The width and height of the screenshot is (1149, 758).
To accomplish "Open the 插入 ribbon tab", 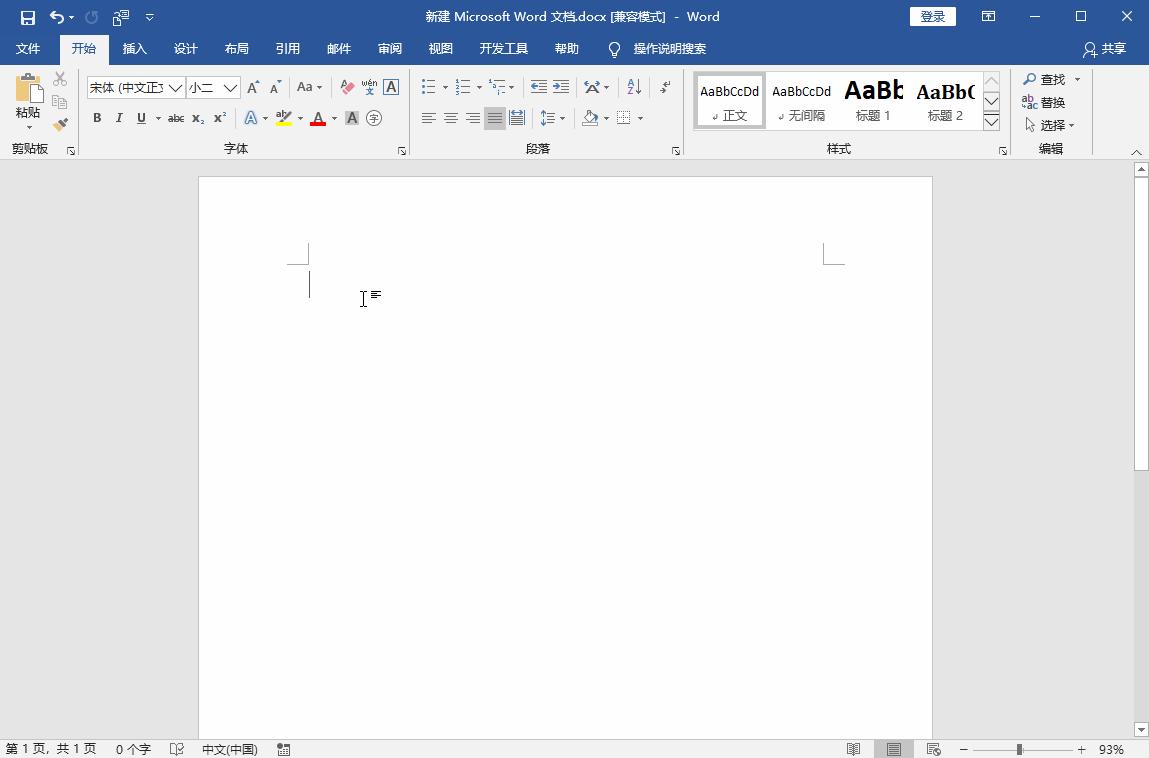I will [134, 49].
